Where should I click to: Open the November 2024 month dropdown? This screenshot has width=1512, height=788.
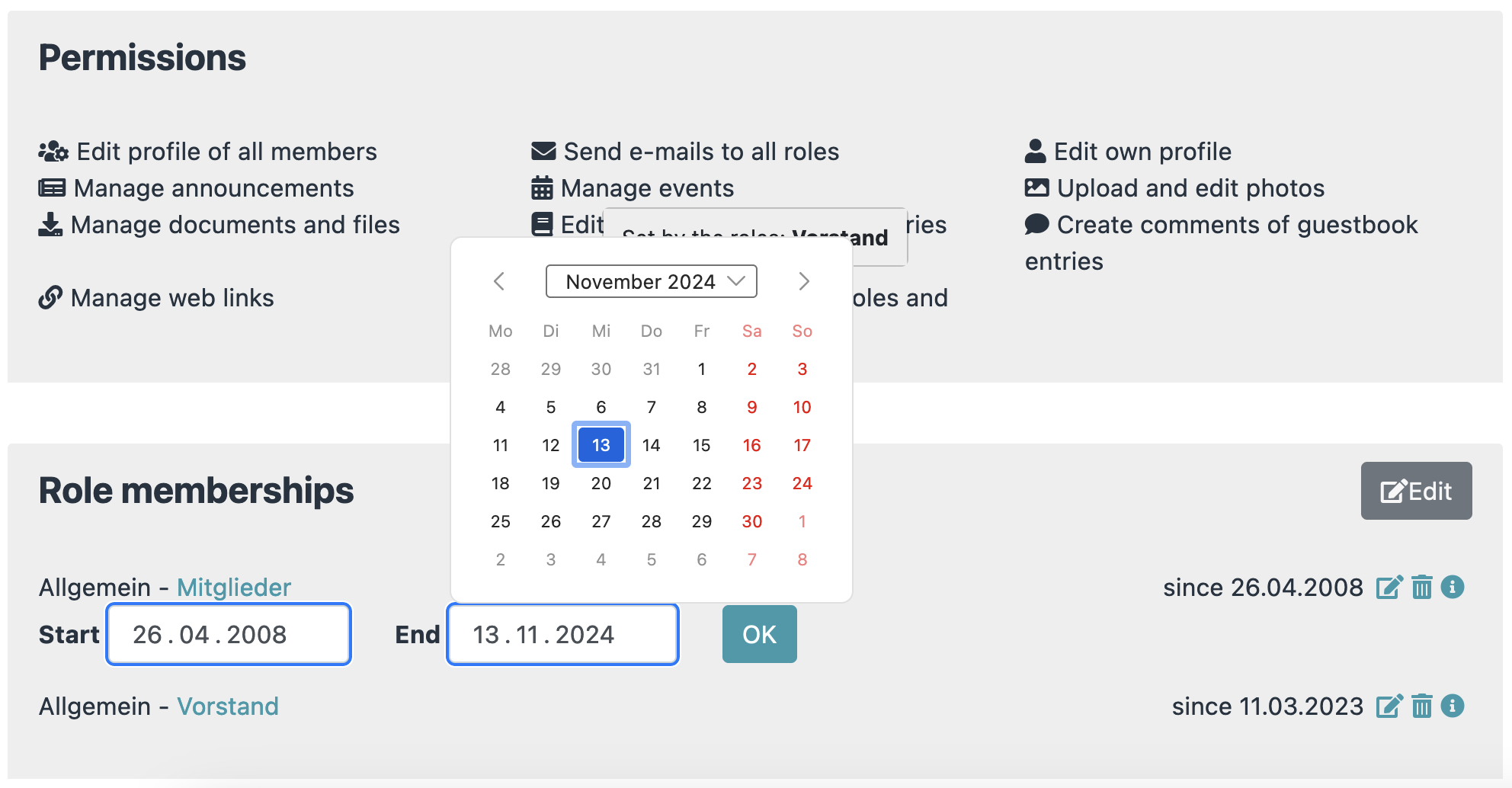651,281
